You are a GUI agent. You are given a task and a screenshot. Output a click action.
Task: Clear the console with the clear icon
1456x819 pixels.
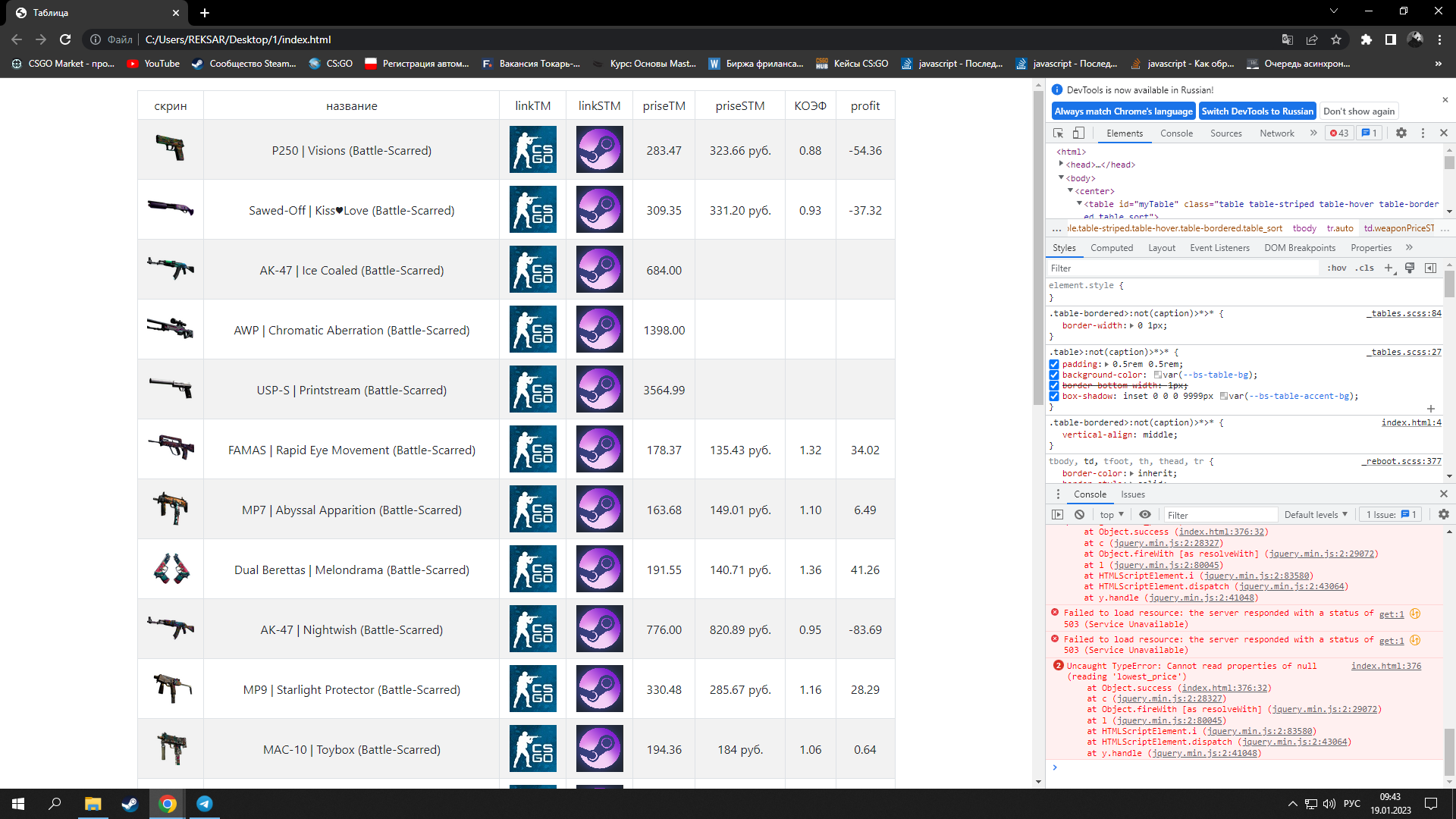point(1079,514)
